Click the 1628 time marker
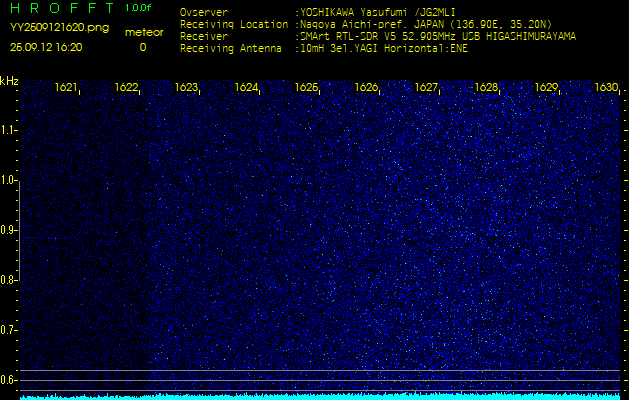 [x=486, y=87]
